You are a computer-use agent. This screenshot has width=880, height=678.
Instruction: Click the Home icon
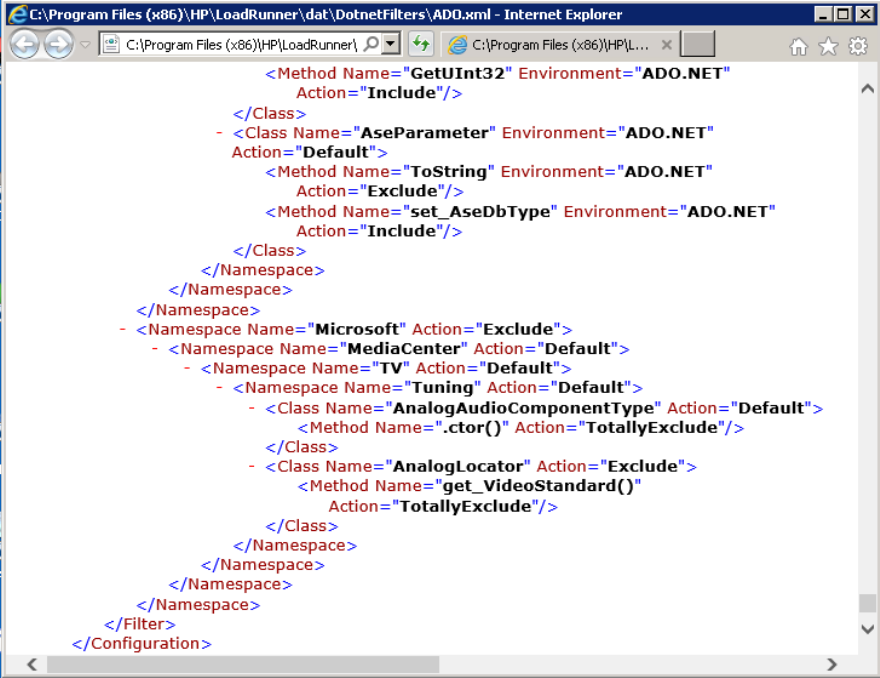[x=798, y=46]
